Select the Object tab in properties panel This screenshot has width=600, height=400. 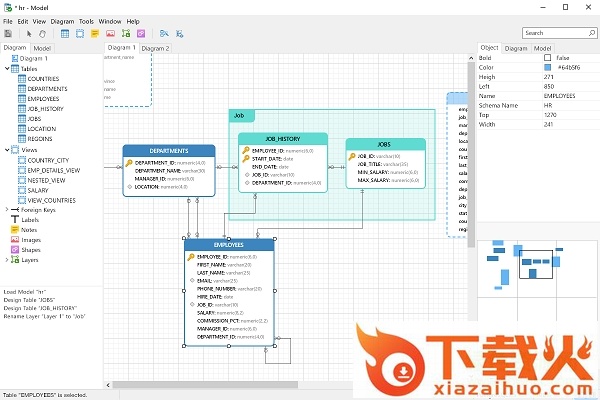tap(489, 47)
